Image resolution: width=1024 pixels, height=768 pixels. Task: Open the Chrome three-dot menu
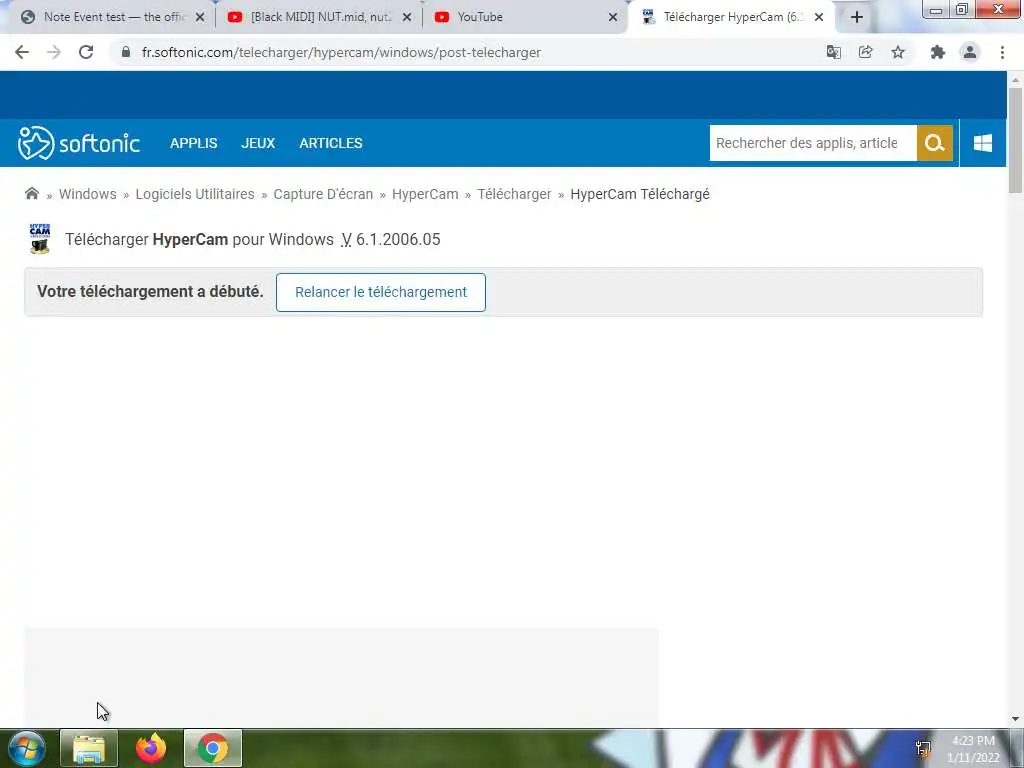click(x=1002, y=52)
